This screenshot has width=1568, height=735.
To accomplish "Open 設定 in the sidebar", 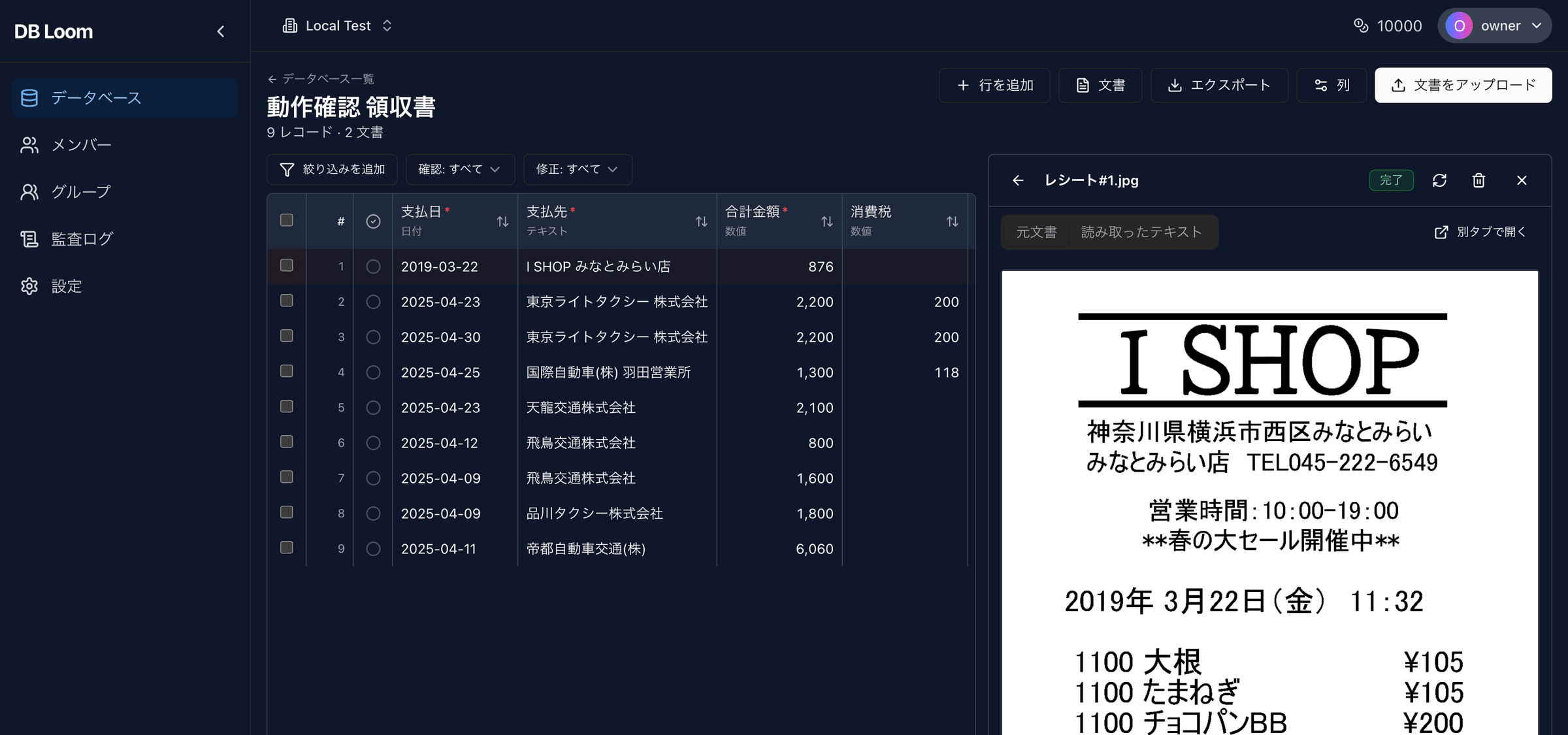I will 125,286.
